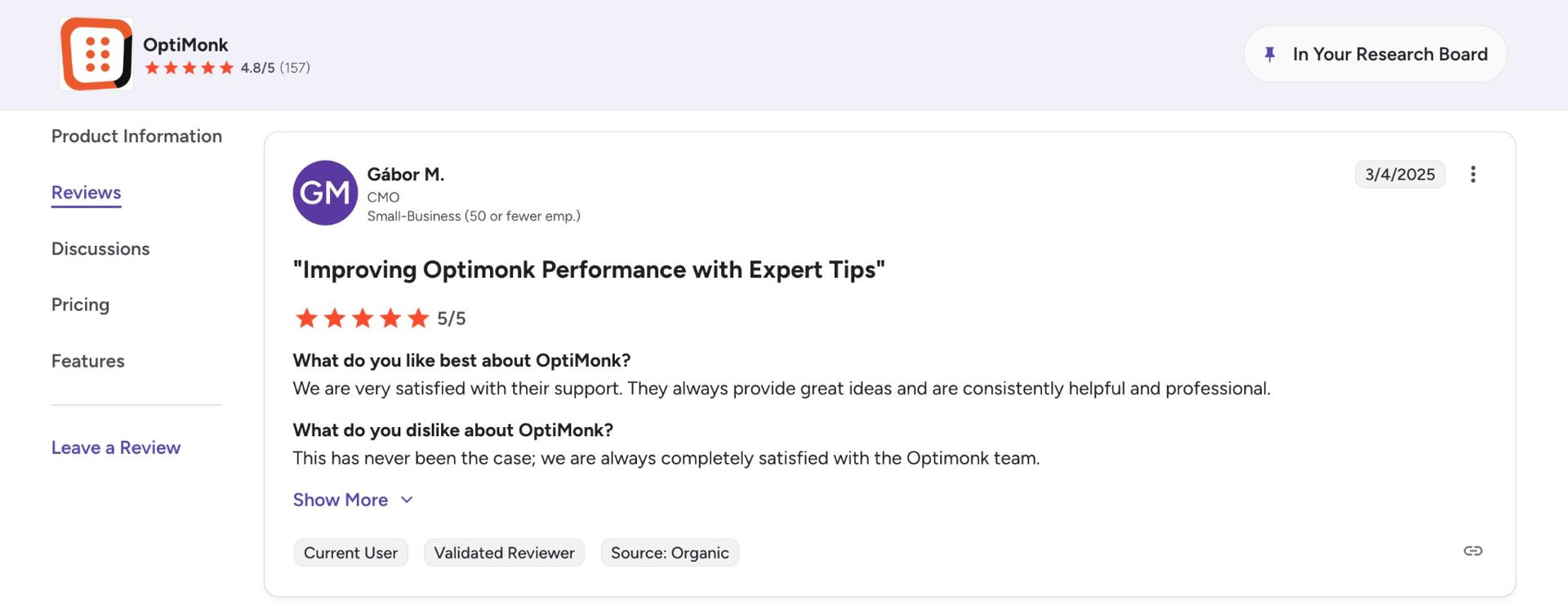Open the review date 3/4/2025 filter
This screenshot has height=610, width=1568.
point(1400,174)
